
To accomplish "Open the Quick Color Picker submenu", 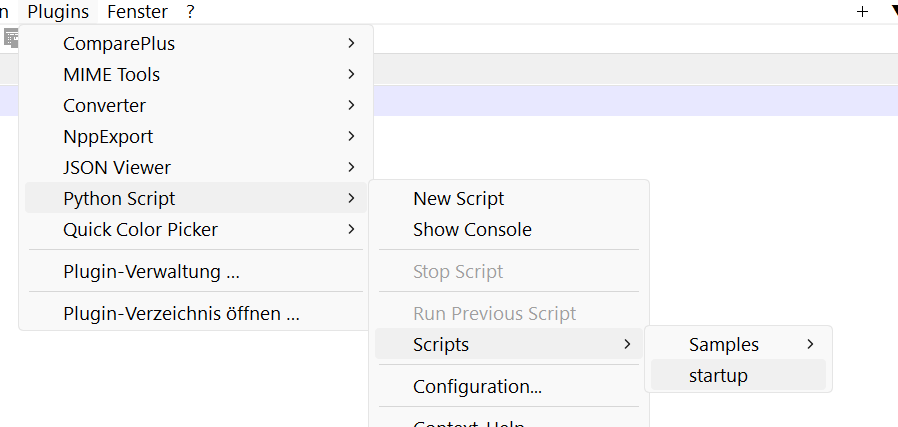I will [x=140, y=230].
